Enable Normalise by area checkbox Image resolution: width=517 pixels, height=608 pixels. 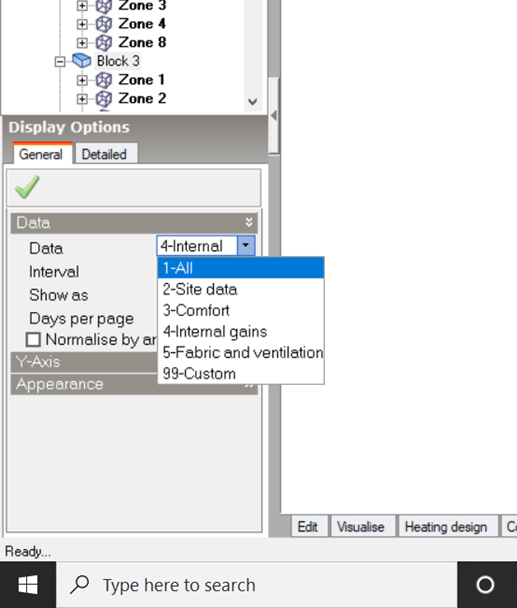click(33, 340)
